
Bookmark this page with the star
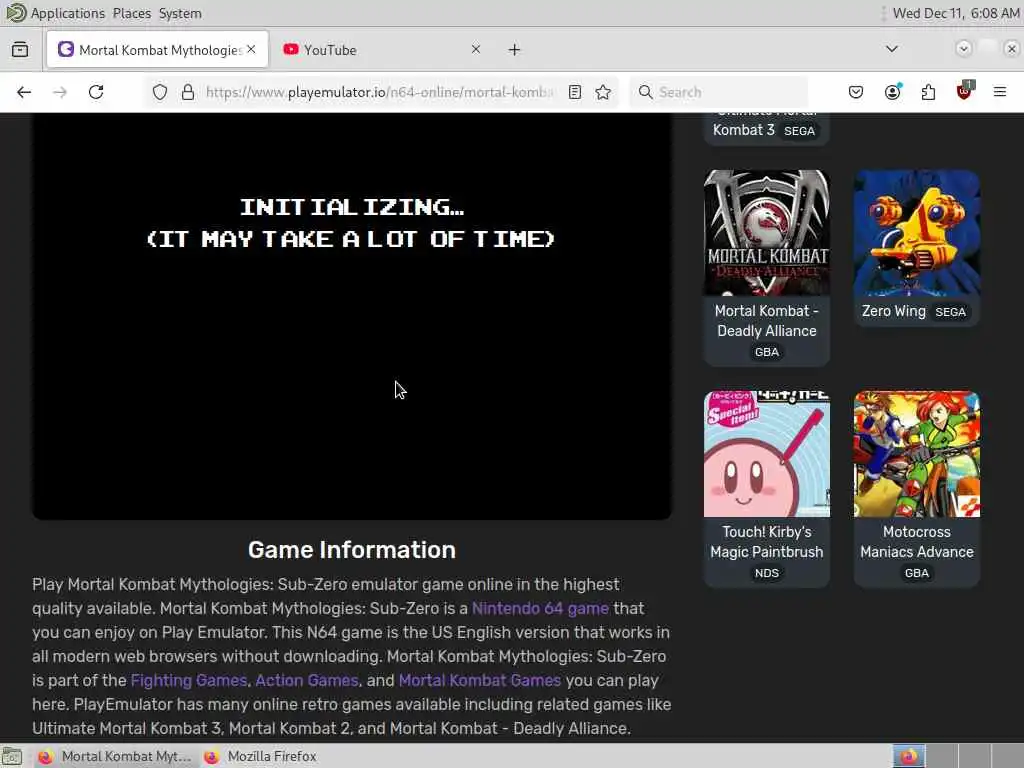(x=603, y=92)
